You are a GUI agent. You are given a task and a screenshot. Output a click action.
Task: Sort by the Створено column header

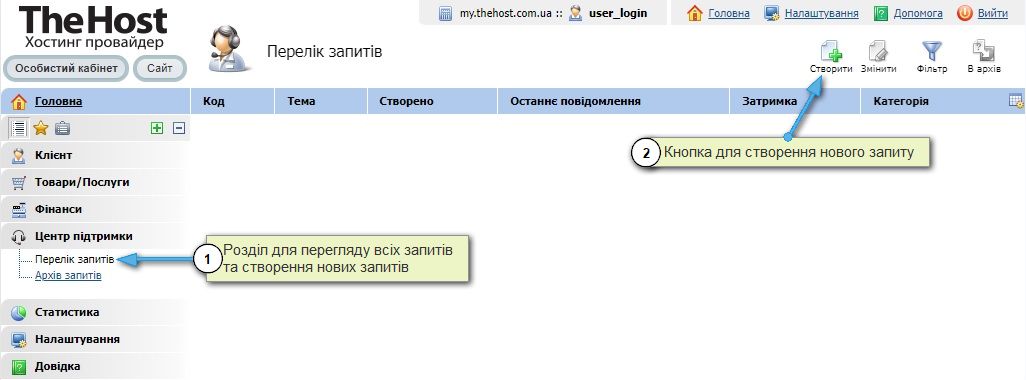click(x=433, y=101)
